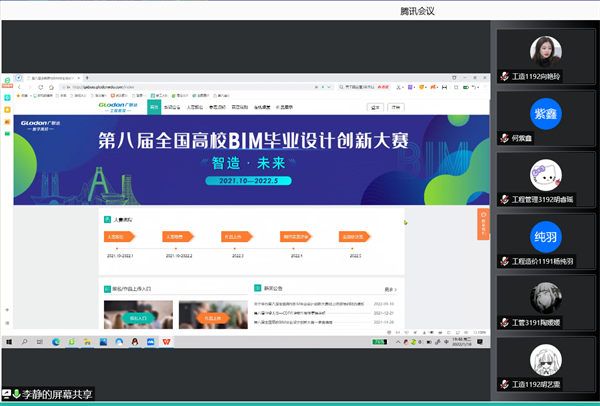Click the green mic icon beside 李静的屏幕共享

[x=16, y=394]
